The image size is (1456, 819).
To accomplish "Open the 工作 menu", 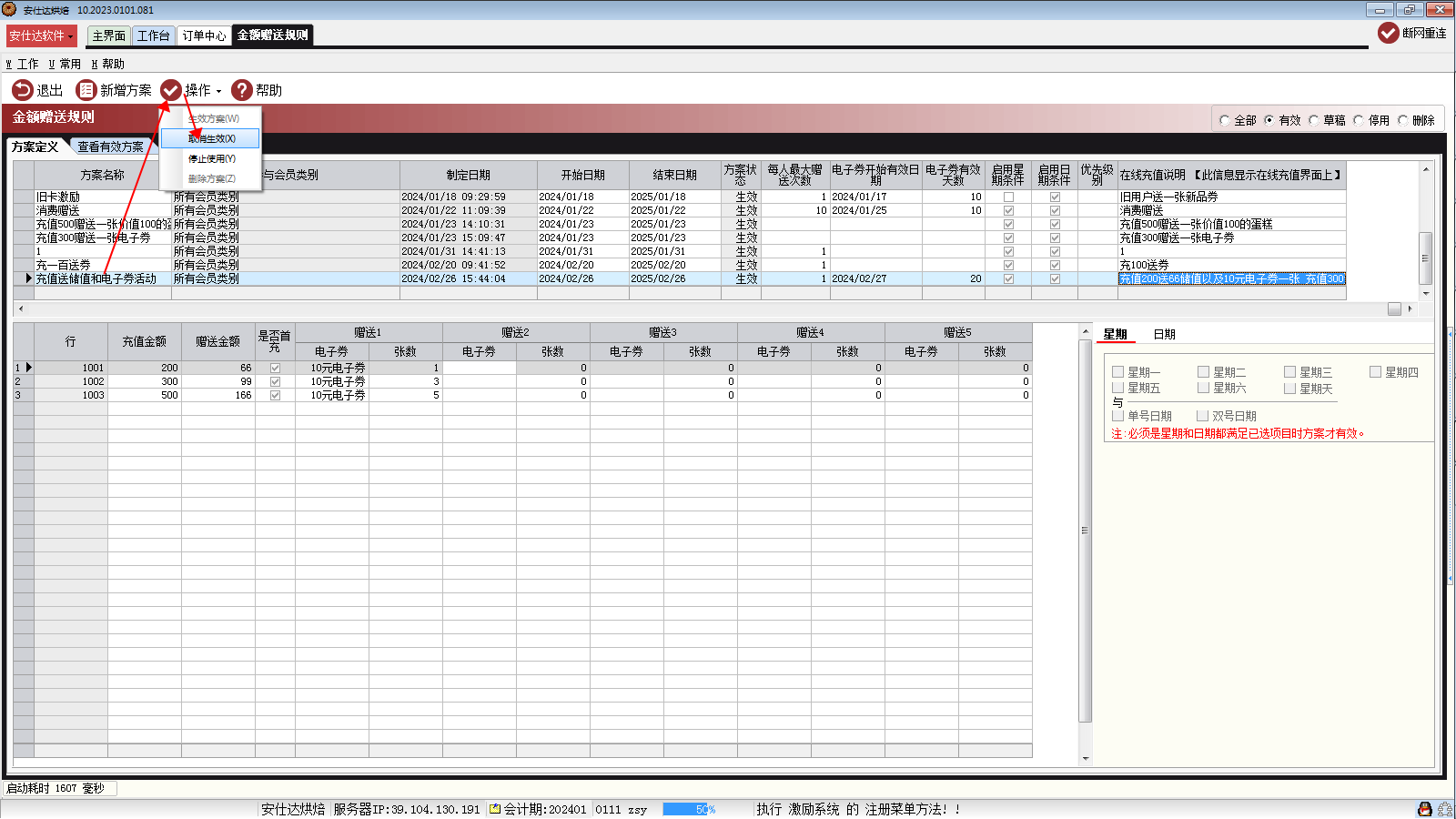I will point(23,64).
